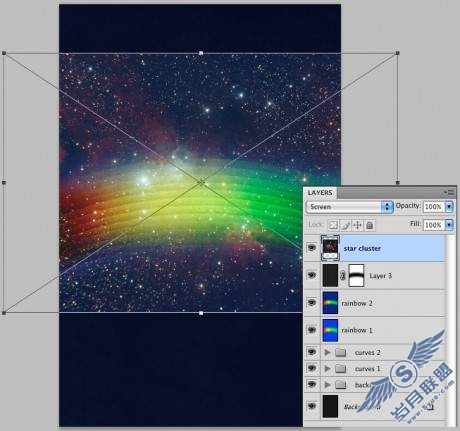Click the left-middle transform handle
This screenshot has height=431, width=460.
coord(4,183)
